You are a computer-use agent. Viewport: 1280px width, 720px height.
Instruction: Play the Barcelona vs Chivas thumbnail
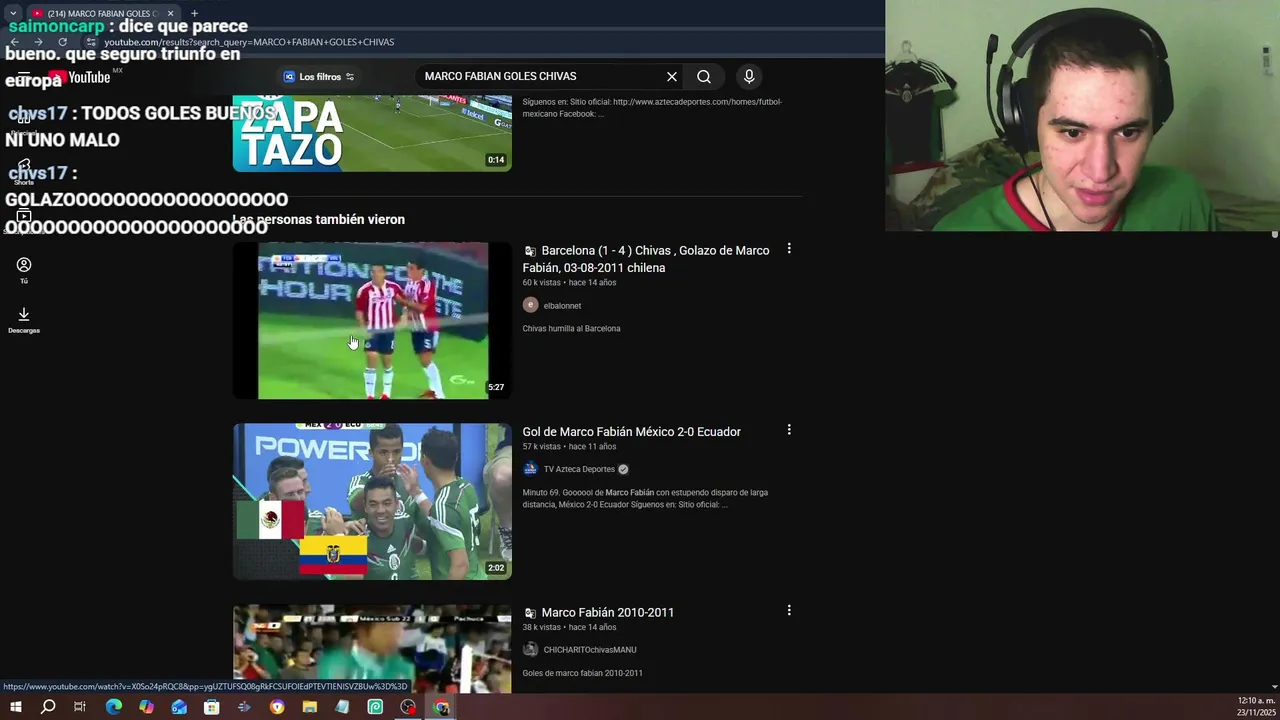tap(372, 320)
